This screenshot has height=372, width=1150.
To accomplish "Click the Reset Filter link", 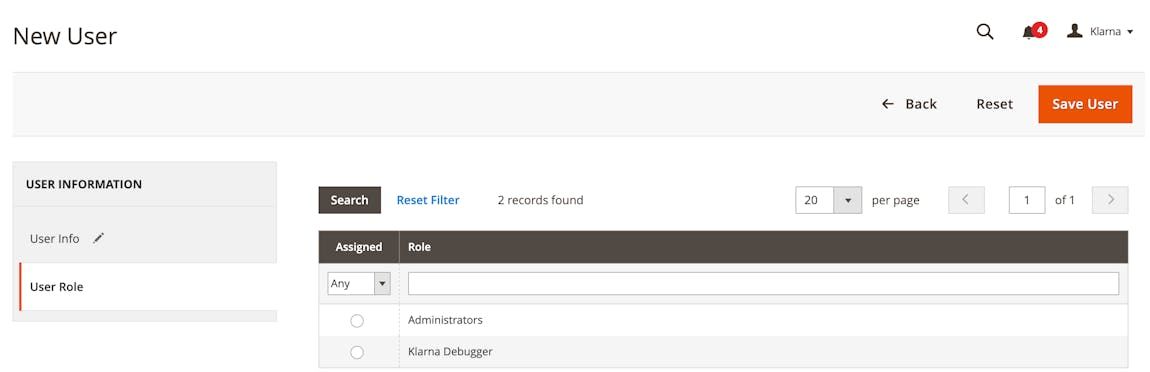I will tap(428, 200).
